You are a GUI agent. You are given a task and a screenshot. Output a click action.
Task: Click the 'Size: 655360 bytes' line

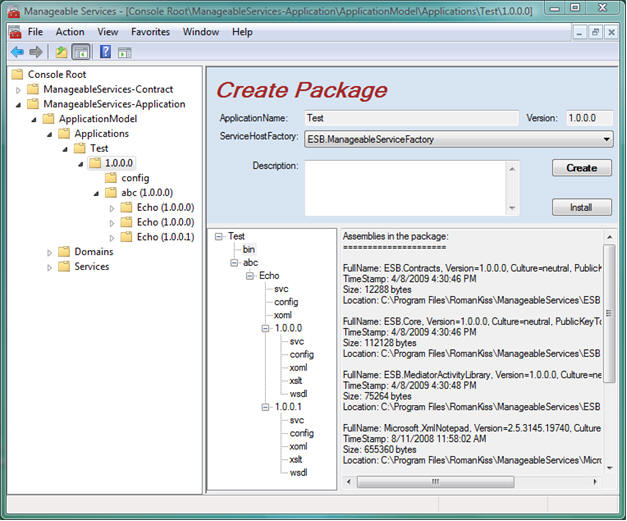pyautogui.click(x=379, y=450)
